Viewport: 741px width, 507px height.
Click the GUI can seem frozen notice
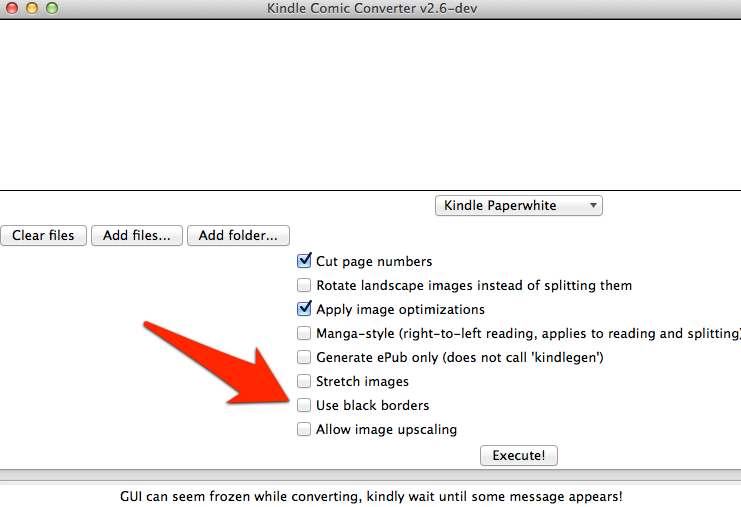coord(371,497)
